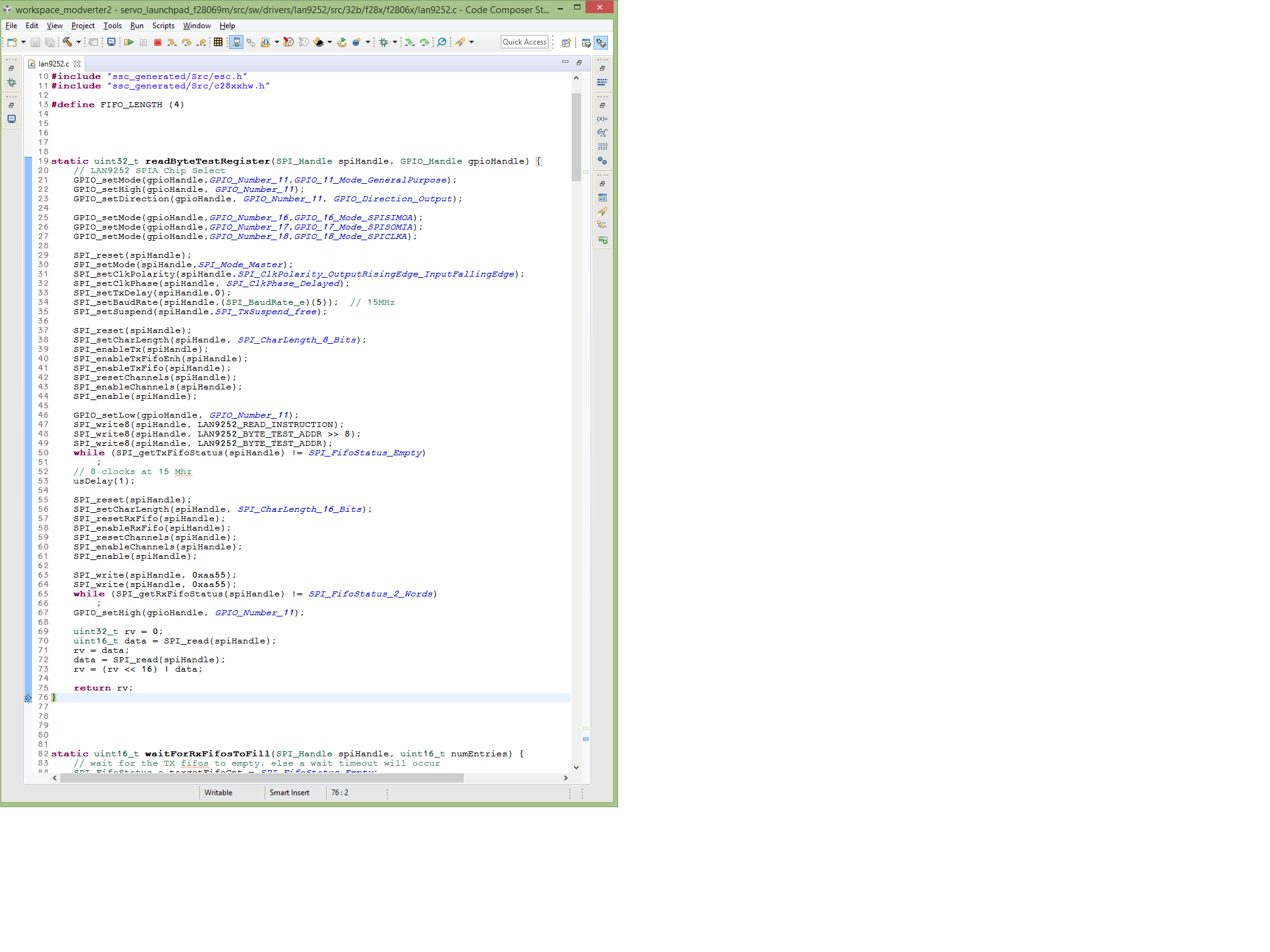1270x952 pixels.
Task: Click the horizontal scrollbar right arrow
Action: pyautogui.click(x=565, y=778)
